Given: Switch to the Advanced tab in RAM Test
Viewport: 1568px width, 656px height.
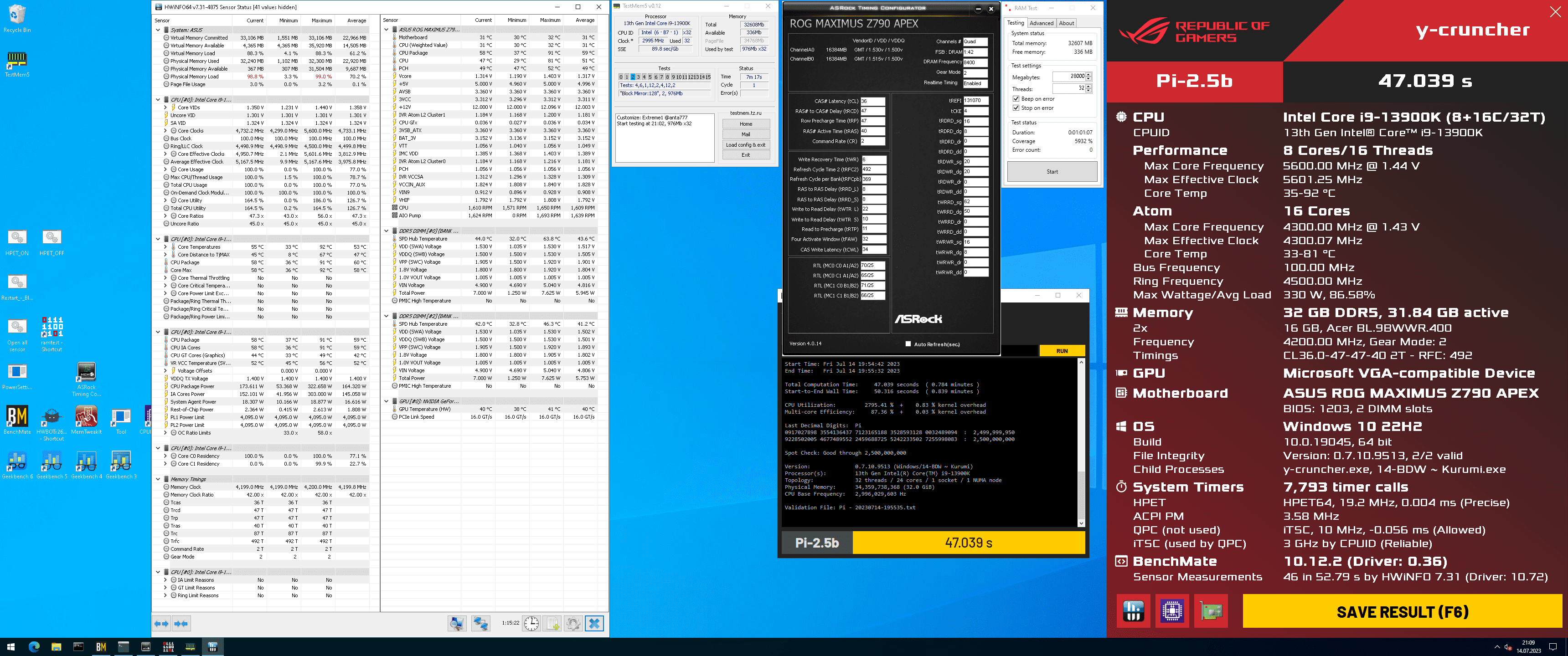Looking at the screenshot, I should [x=1042, y=23].
